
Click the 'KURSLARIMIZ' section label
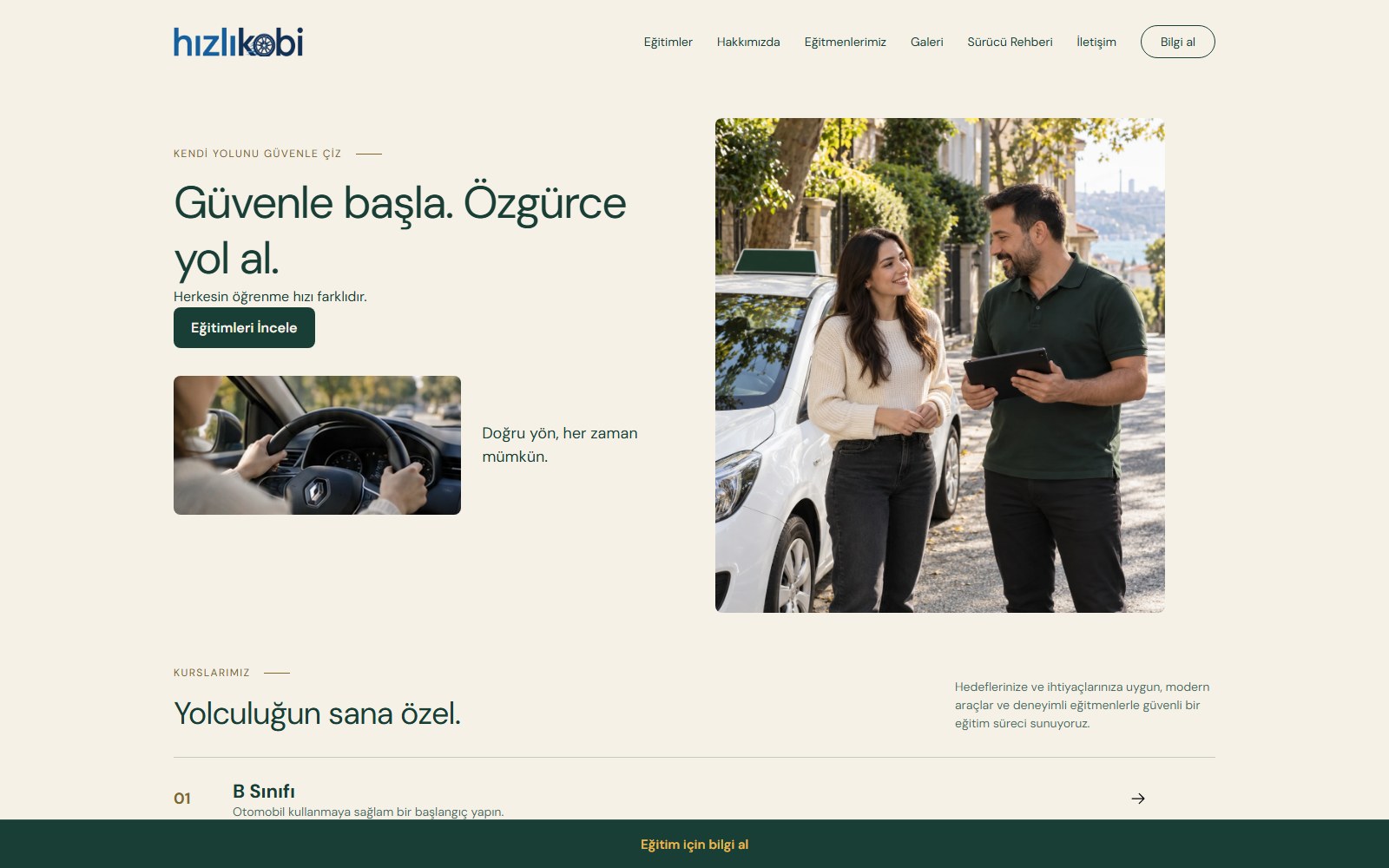click(x=212, y=673)
